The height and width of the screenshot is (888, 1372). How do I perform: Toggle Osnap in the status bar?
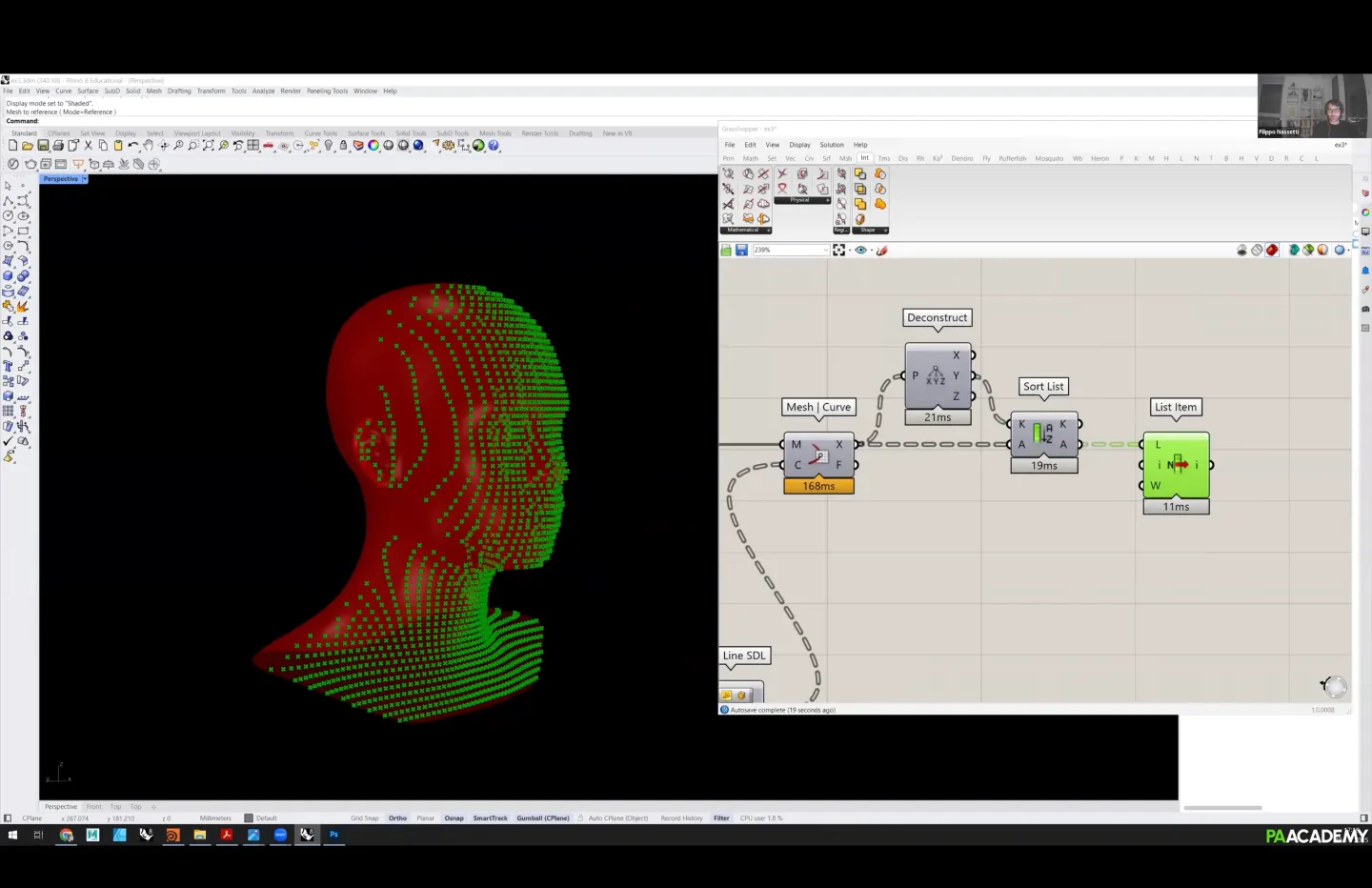(454, 818)
